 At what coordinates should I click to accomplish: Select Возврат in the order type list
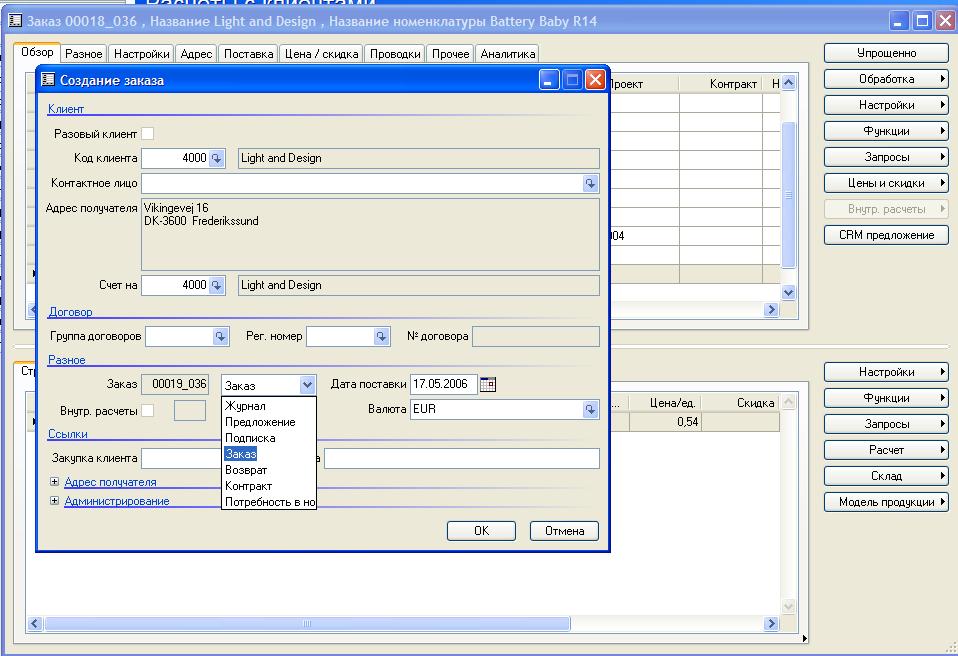[246, 470]
